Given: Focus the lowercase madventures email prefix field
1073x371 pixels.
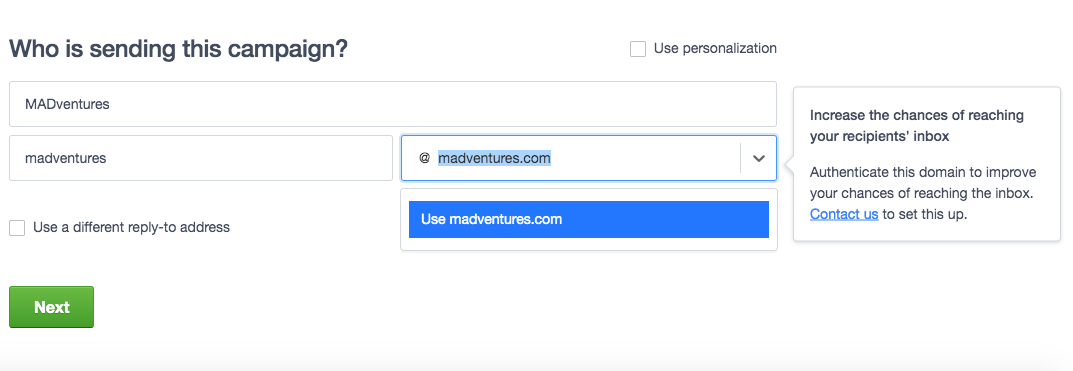Looking at the screenshot, I should (201, 158).
